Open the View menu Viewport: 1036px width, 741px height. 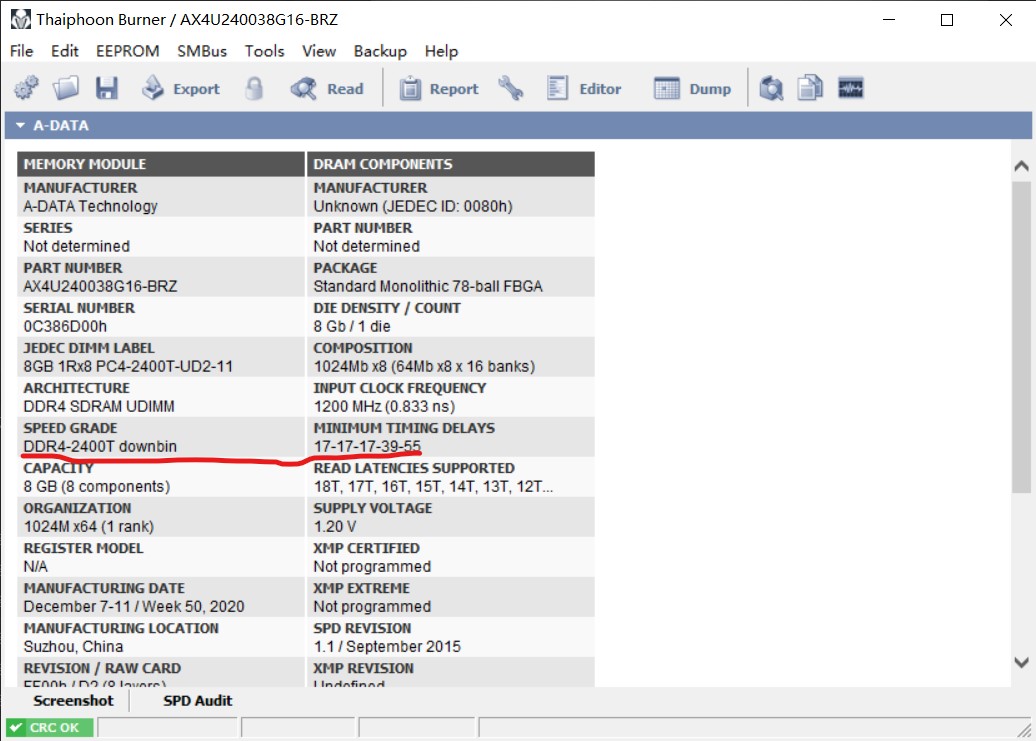click(x=319, y=51)
